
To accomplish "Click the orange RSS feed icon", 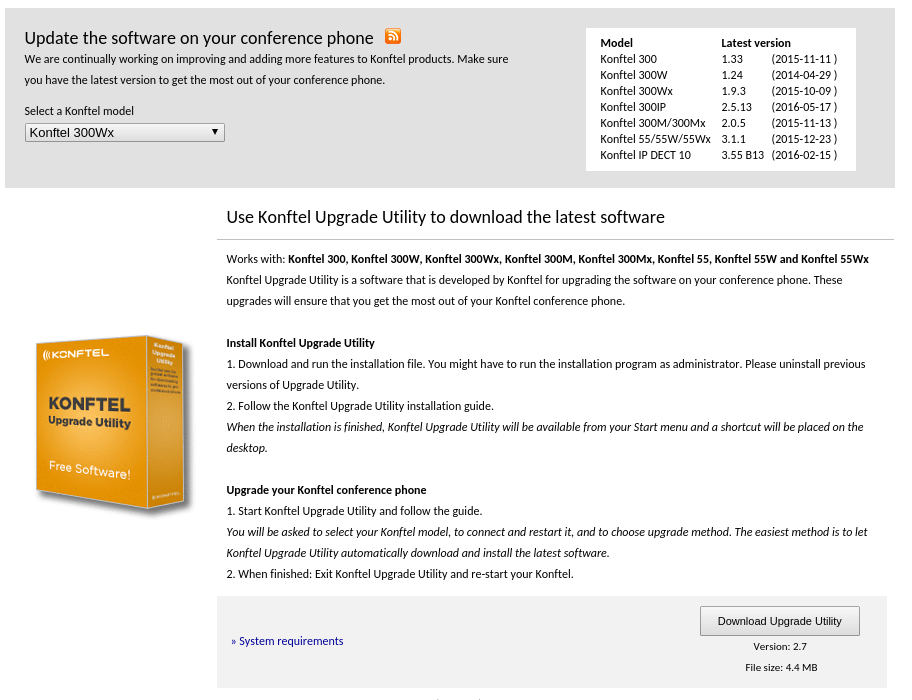I will click(393, 36).
